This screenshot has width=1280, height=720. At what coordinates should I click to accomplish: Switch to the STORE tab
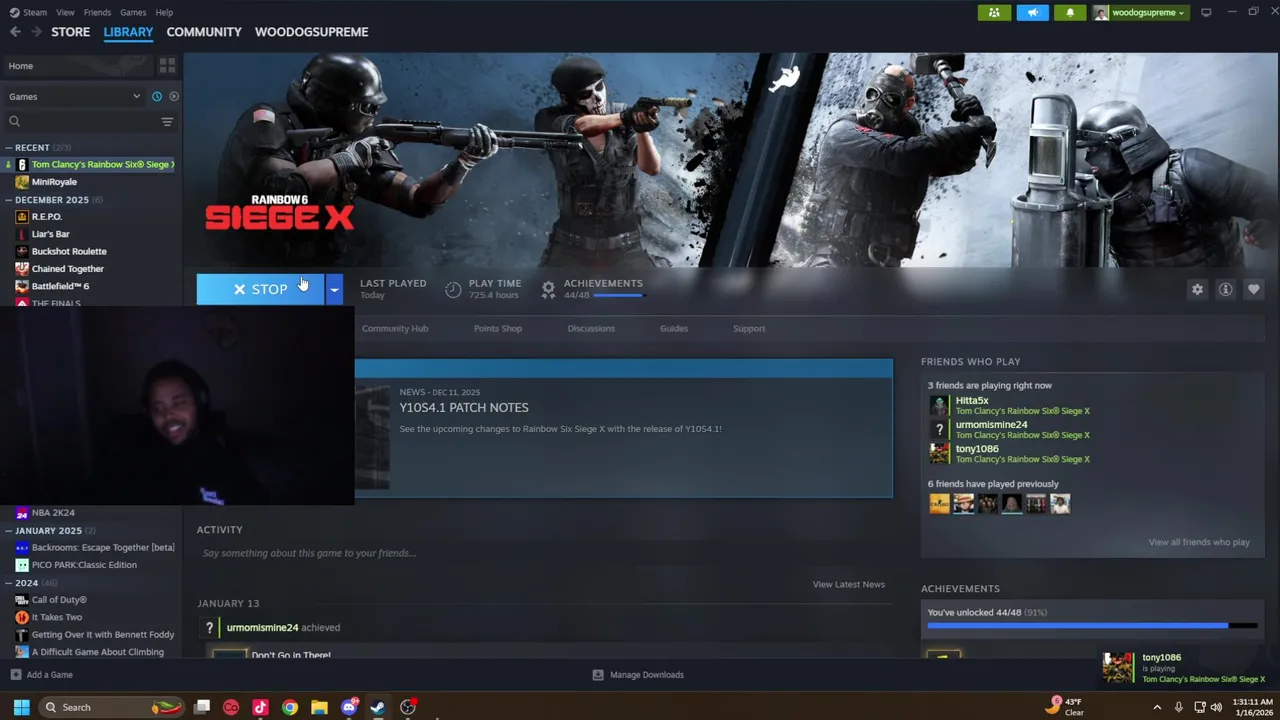(x=71, y=32)
